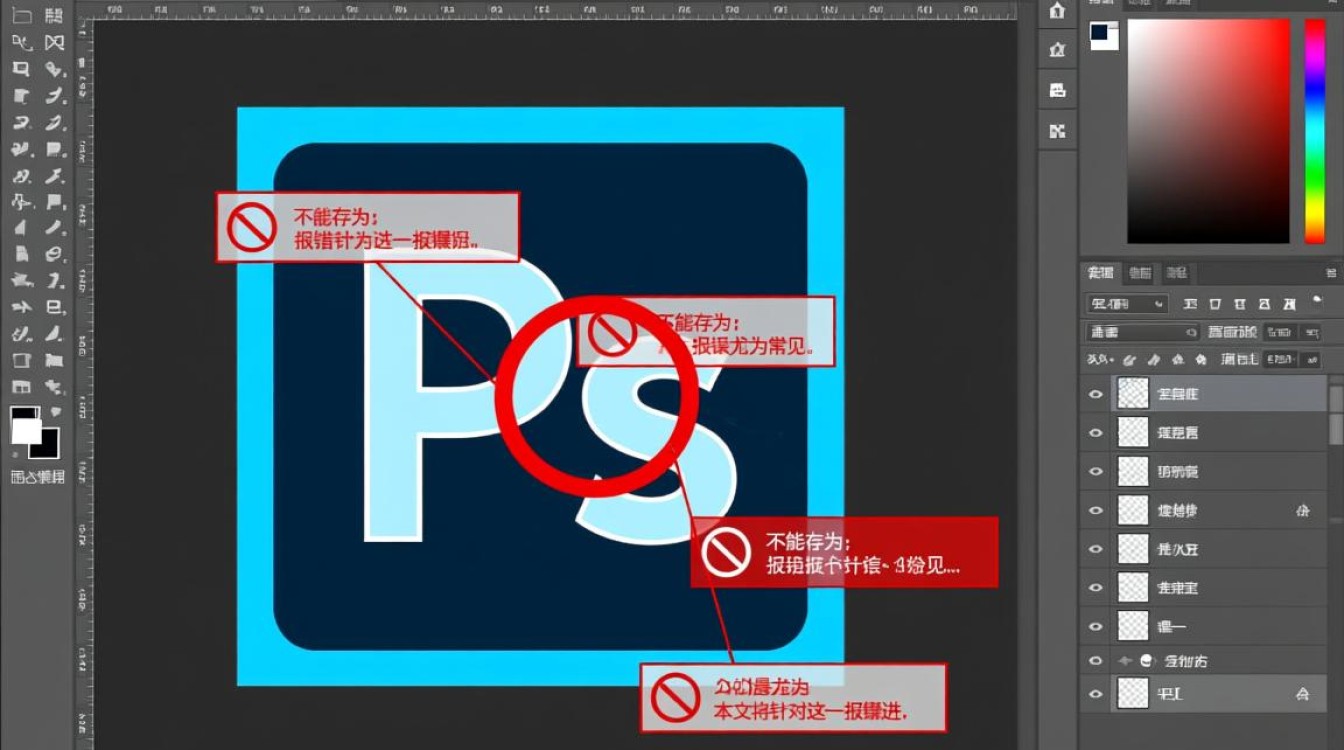Image resolution: width=1344 pixels, height=750 pixels.
Task: Select the topmost layer thumbnail
Action: pyautogui.click(x=1133, y=393)
